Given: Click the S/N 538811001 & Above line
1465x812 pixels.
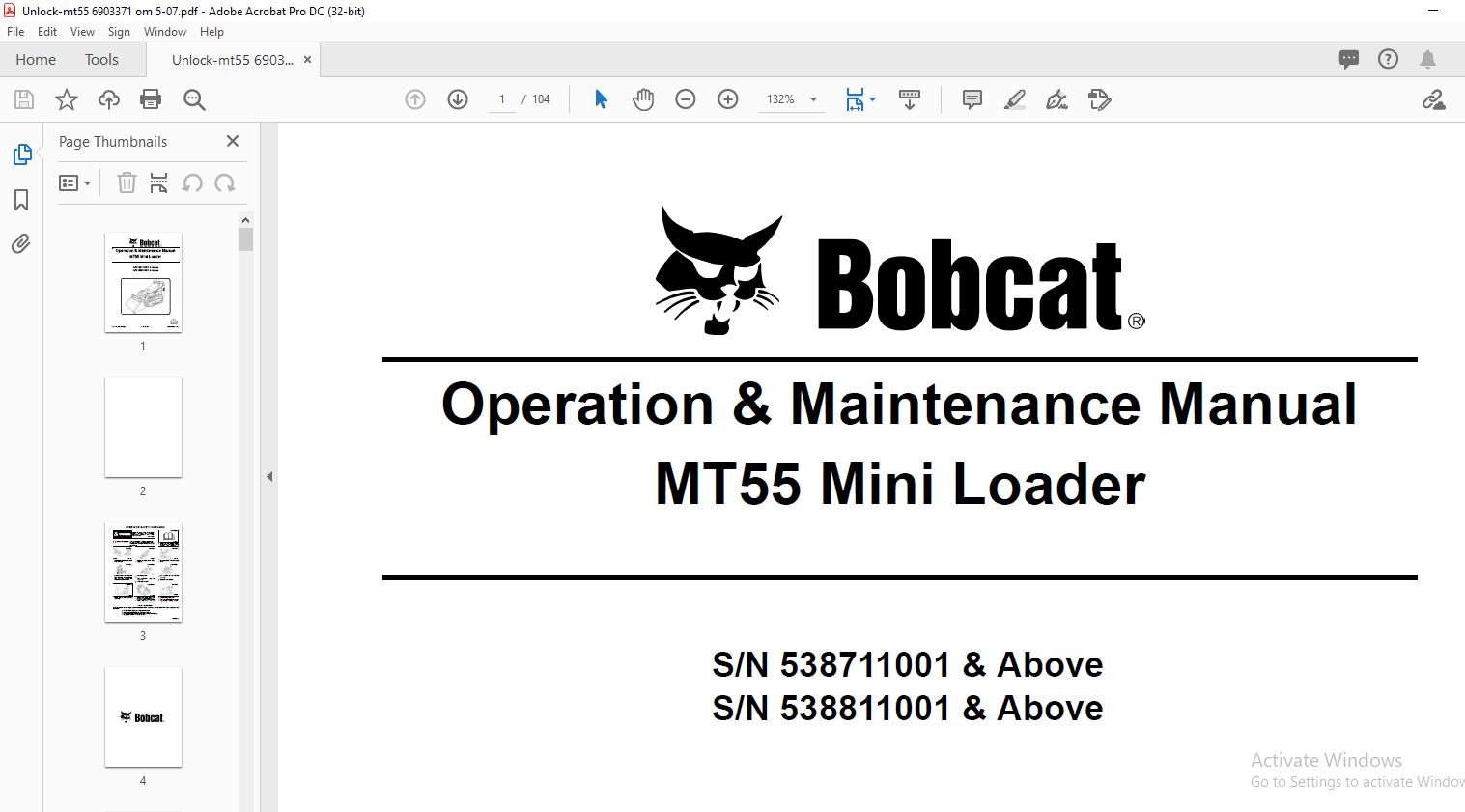Looking at the screenshot, I should click(908, 708).
